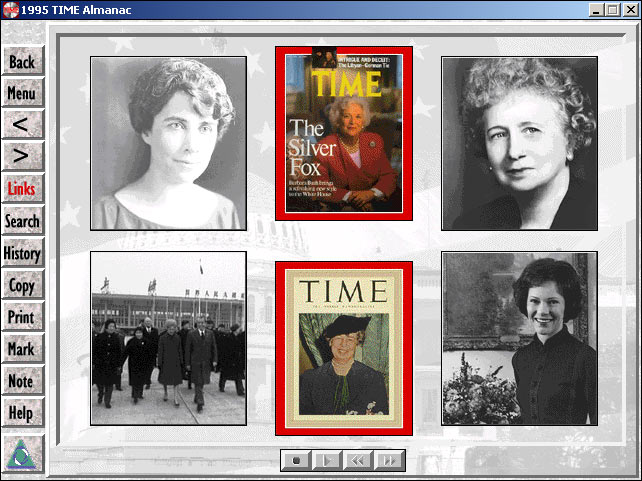Stop the slideshow playback
Screen dimensions: 642x481
pyautogui.click(x=296, y=460)
